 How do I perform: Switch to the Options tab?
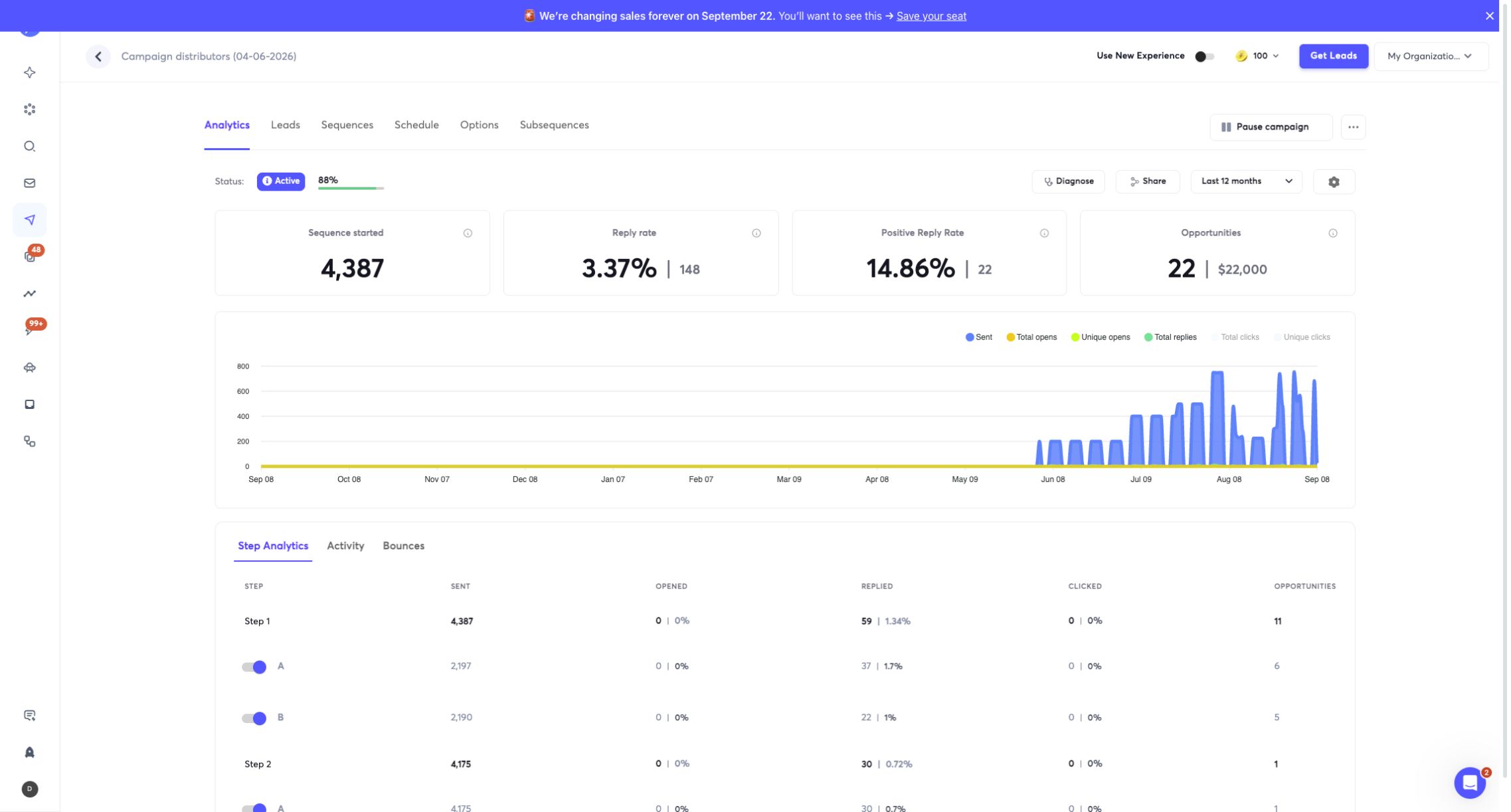(479, 125)
